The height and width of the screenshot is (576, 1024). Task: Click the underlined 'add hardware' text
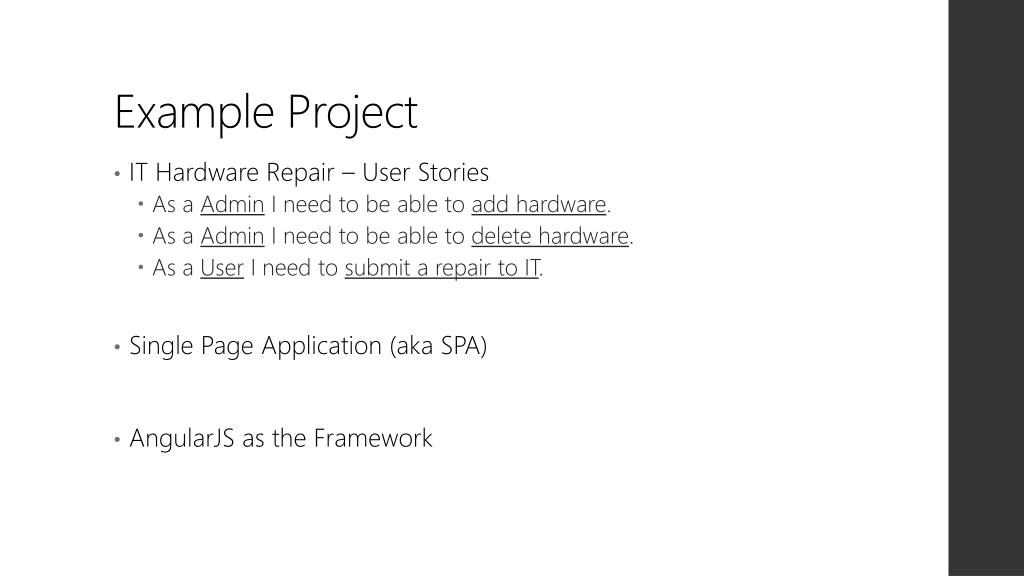(539, 204)
